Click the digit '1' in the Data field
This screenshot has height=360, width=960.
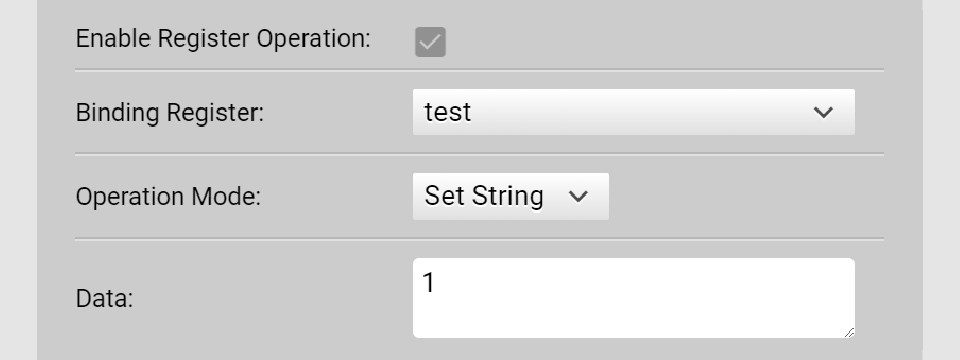(x=429, y=283)
